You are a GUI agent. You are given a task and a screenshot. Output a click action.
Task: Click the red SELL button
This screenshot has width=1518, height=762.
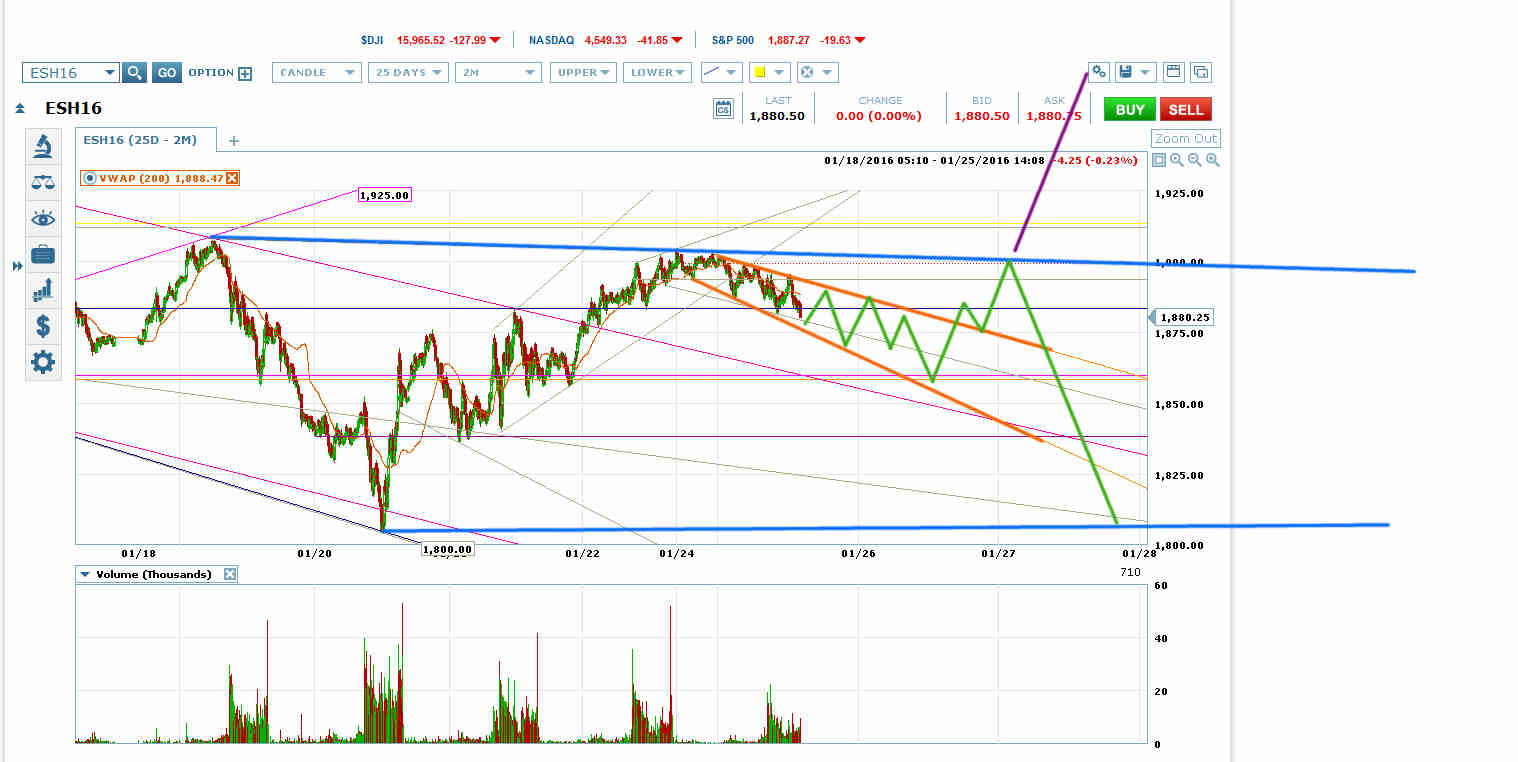[x=1186, y=109]
